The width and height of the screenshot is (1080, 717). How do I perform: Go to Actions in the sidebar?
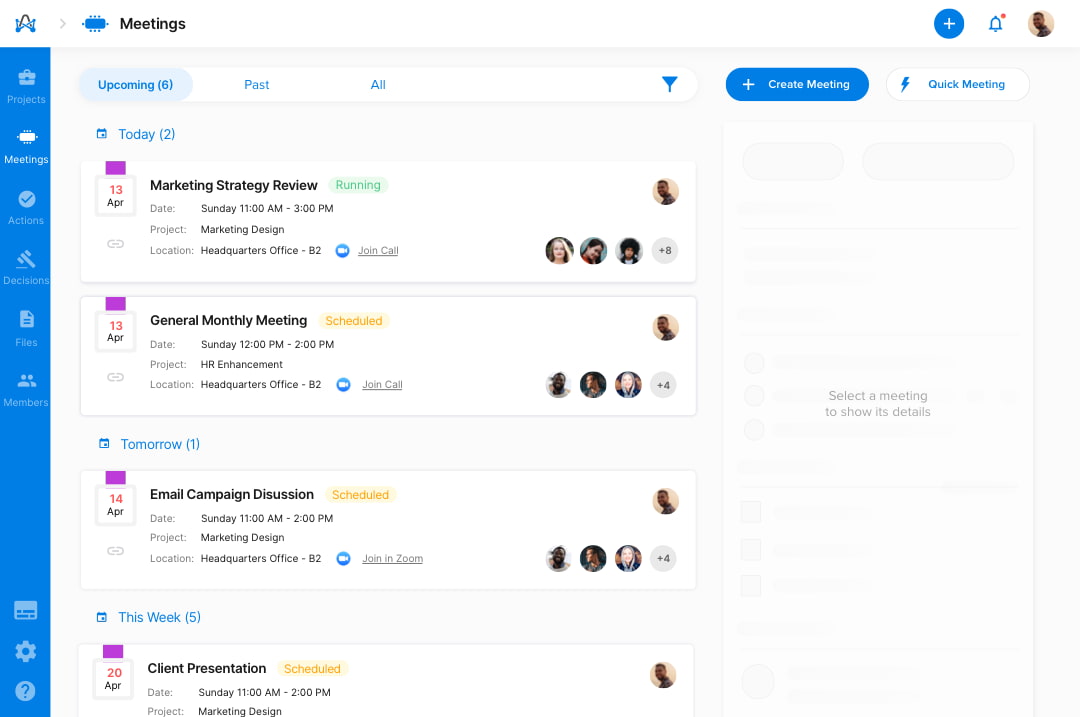click(x=26, y=208)
